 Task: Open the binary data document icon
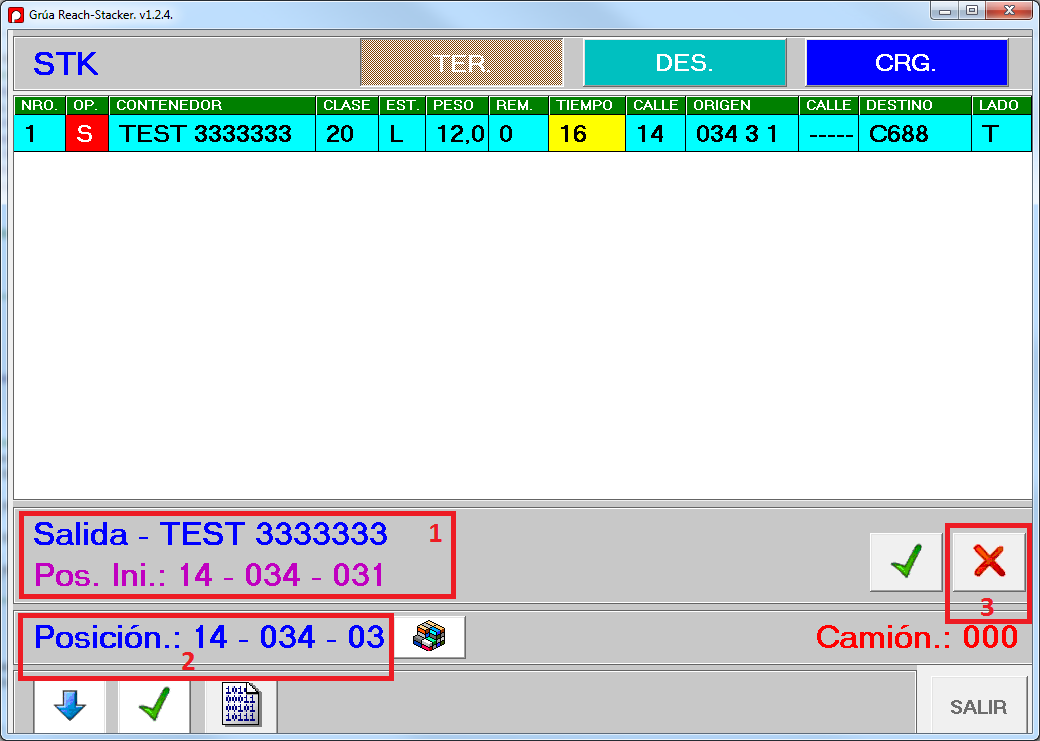click(x=241, y=705)
